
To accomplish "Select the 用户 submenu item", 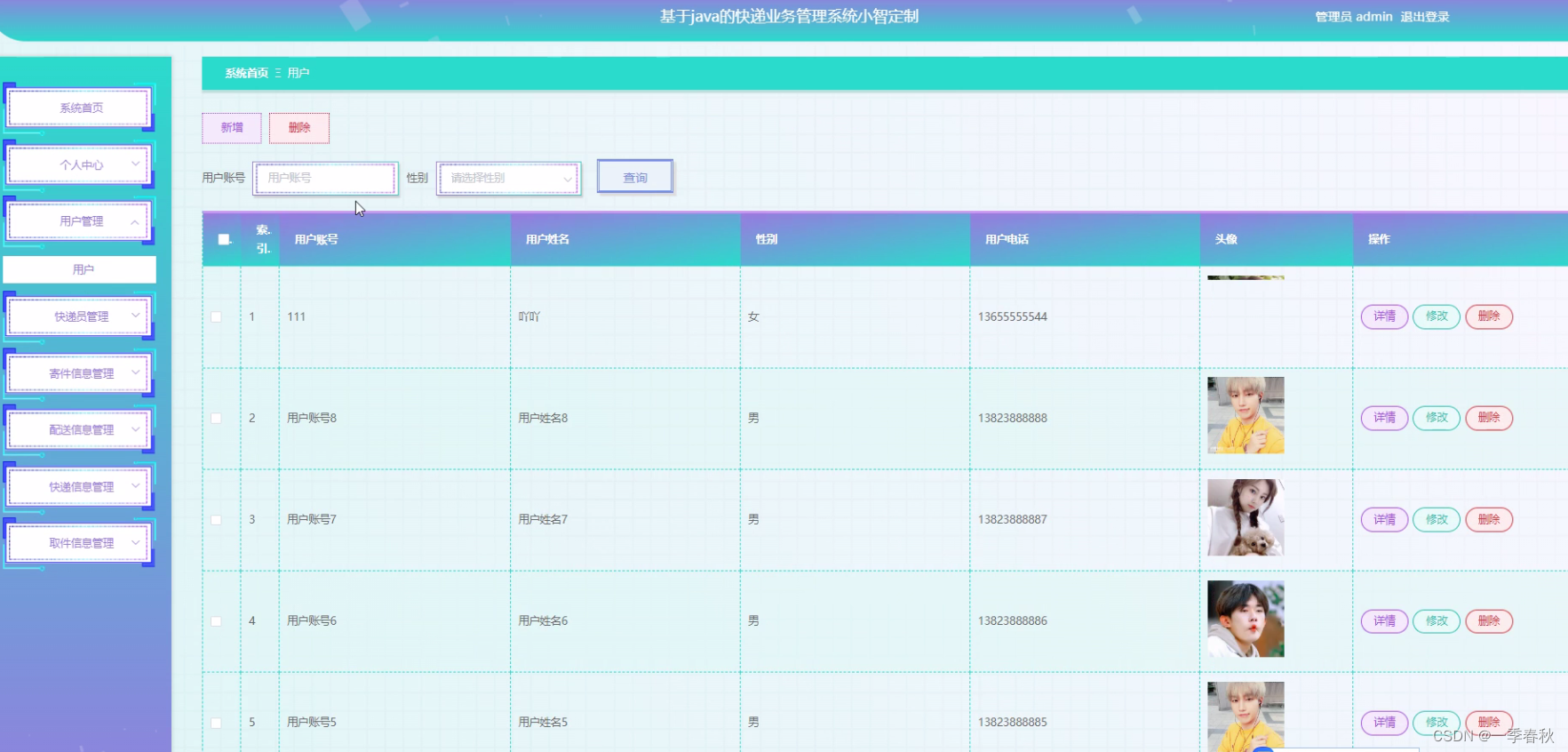I will [x=80, y=269].
